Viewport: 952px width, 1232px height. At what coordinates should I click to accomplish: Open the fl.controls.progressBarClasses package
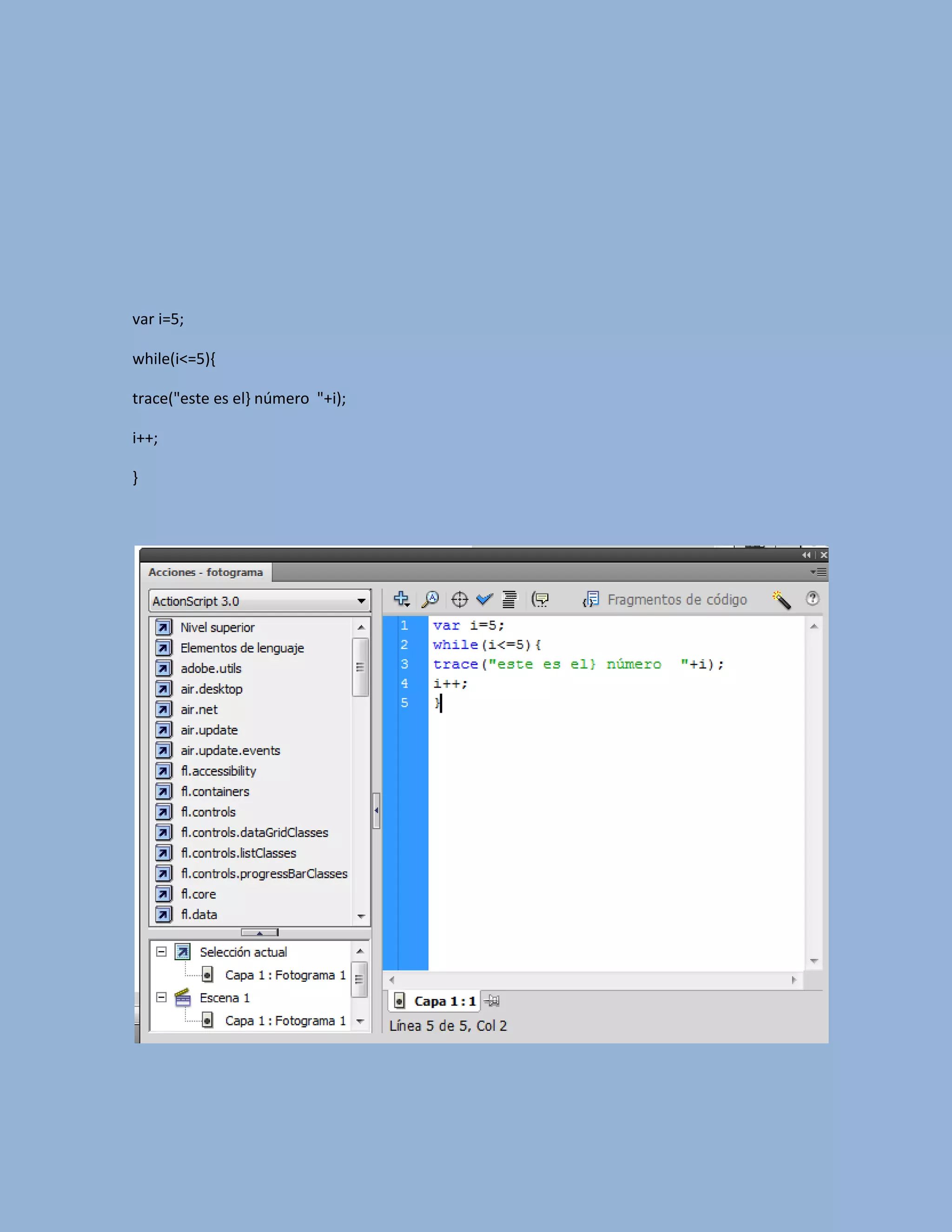point(264,874)
